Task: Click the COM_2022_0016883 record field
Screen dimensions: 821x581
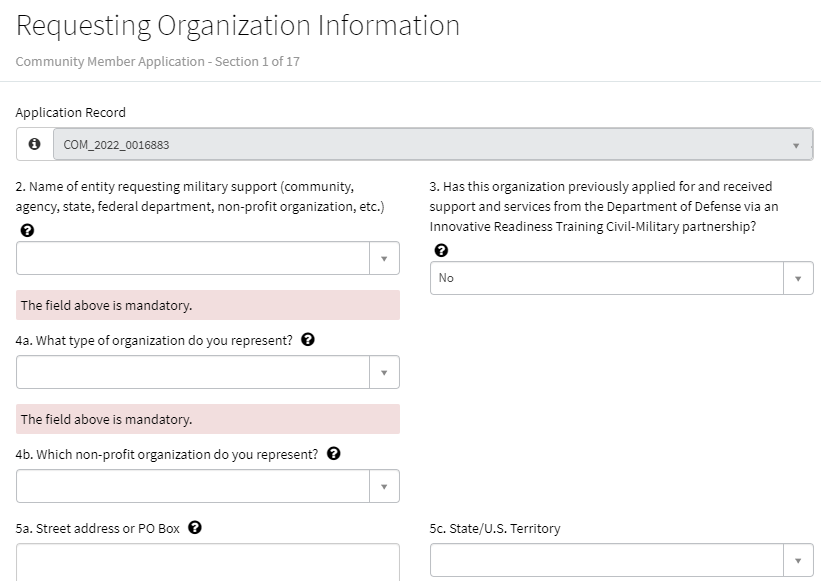Action: 420,145
